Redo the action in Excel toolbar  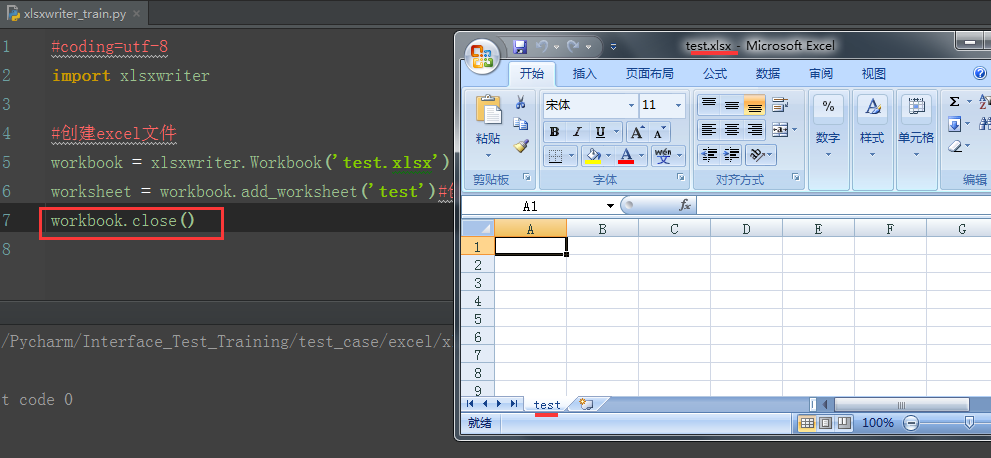click(573, 46)
